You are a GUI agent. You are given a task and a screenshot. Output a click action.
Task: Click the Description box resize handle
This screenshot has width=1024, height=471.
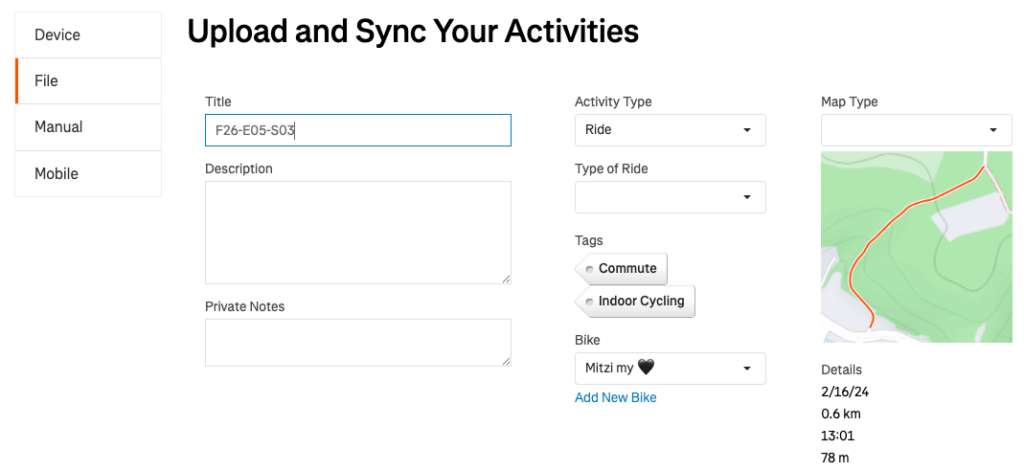click(x=506, y=279)
